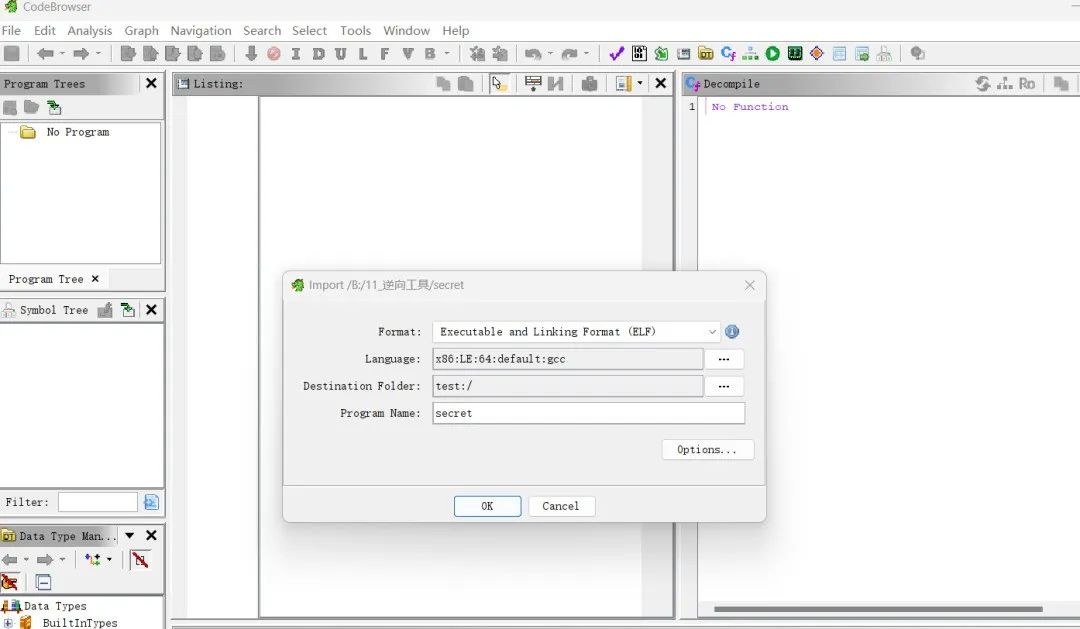Screen dimensions: 1080x629
Task: Click the Program Name field containing 'secret'
Action: pos(589,413)
